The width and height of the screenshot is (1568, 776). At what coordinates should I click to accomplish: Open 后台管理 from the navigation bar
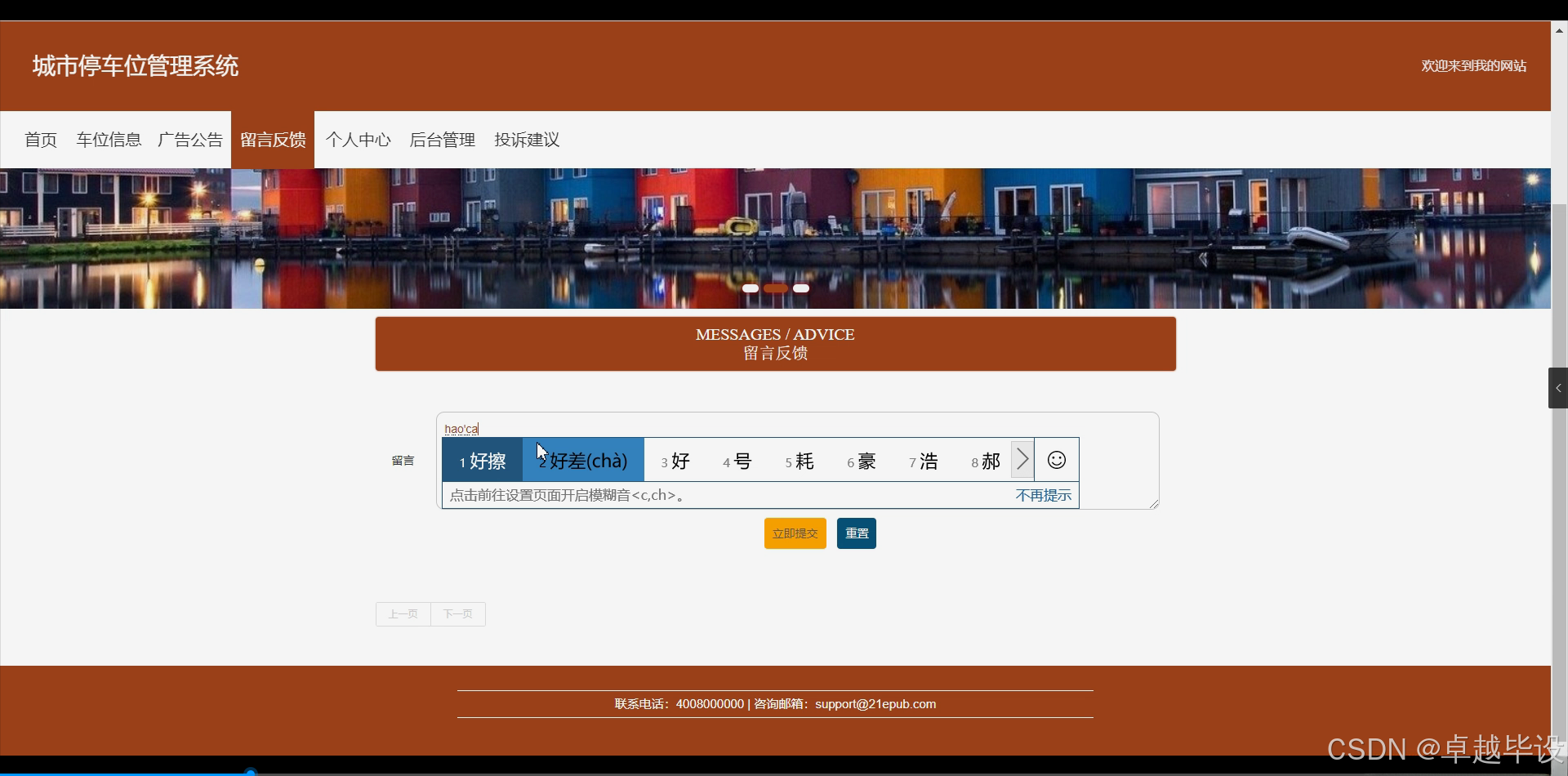click(x=442, y=139)
